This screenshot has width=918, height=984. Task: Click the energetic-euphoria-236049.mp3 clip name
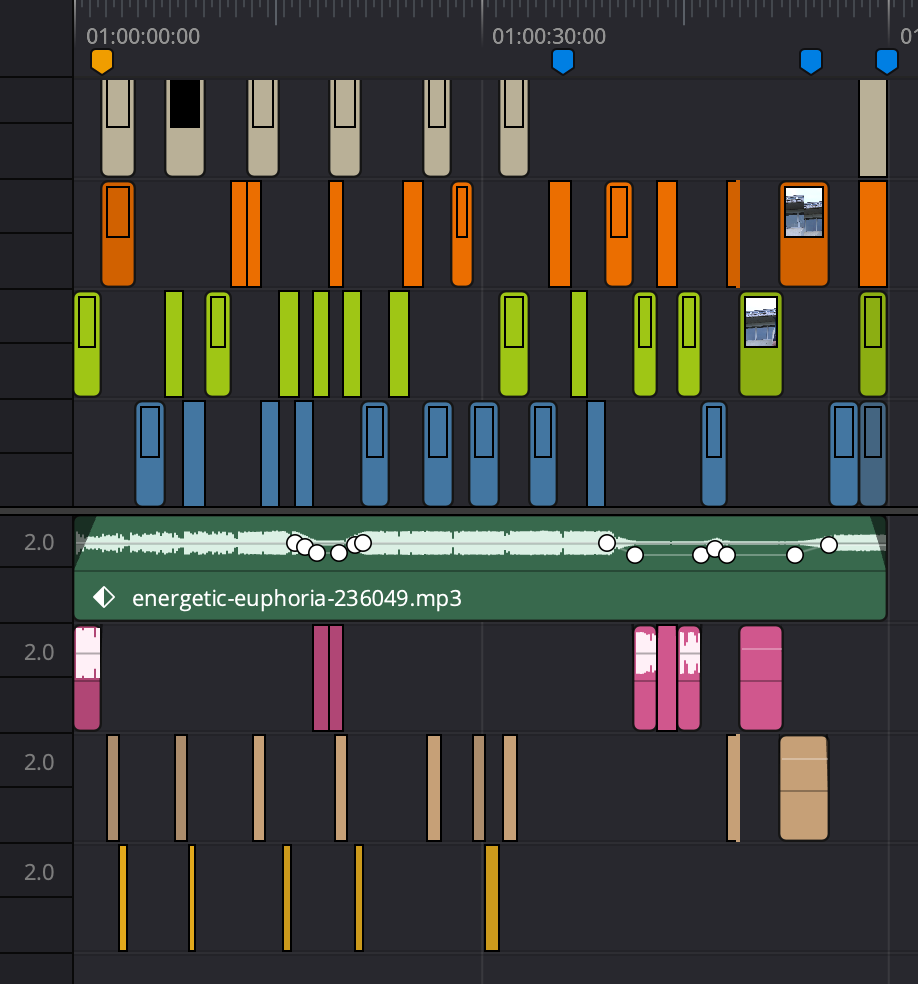tap(297, 598)
